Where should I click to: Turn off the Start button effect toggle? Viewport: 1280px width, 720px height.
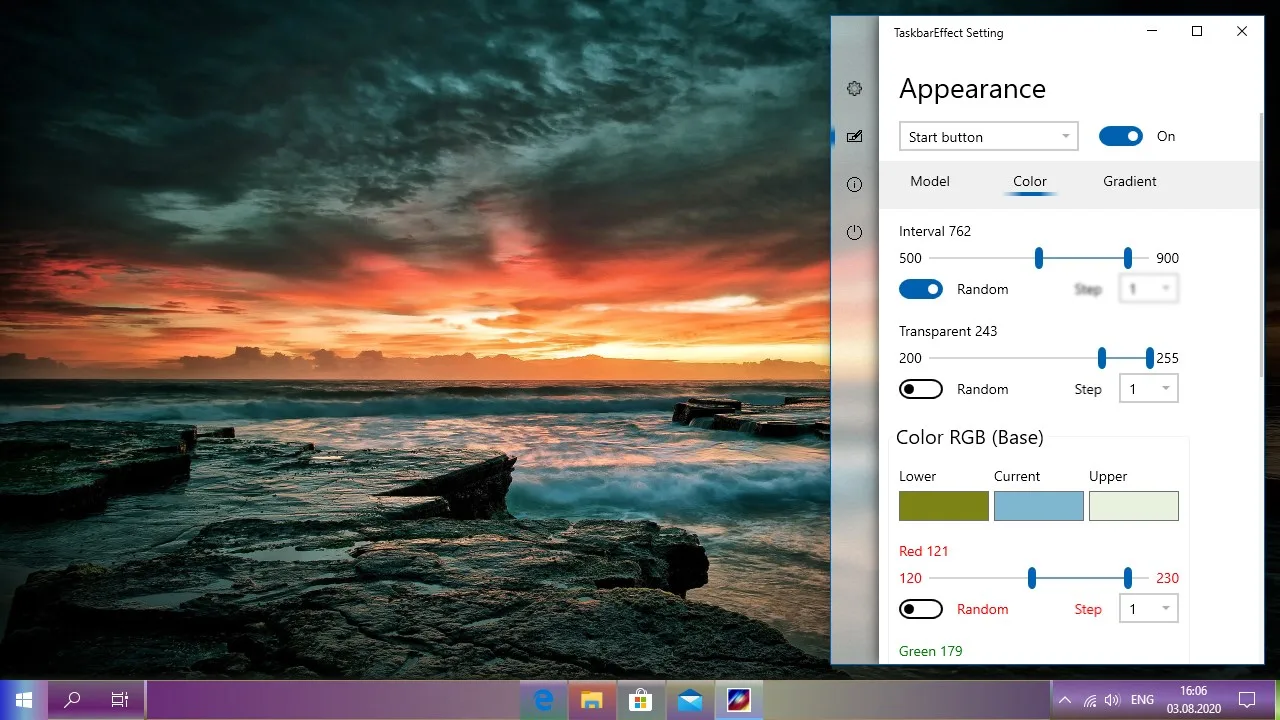[x=1121, y=136]
